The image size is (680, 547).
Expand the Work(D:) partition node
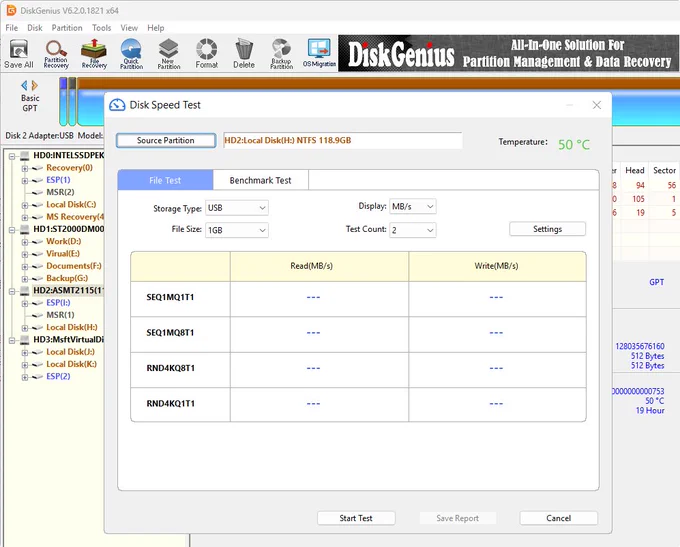point(25,242)
